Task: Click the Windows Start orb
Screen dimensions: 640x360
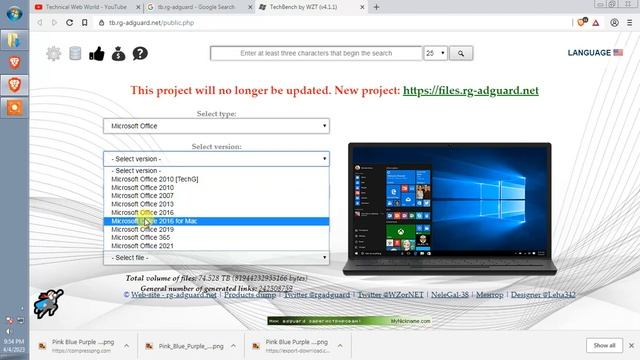Action: pos(14,13)
